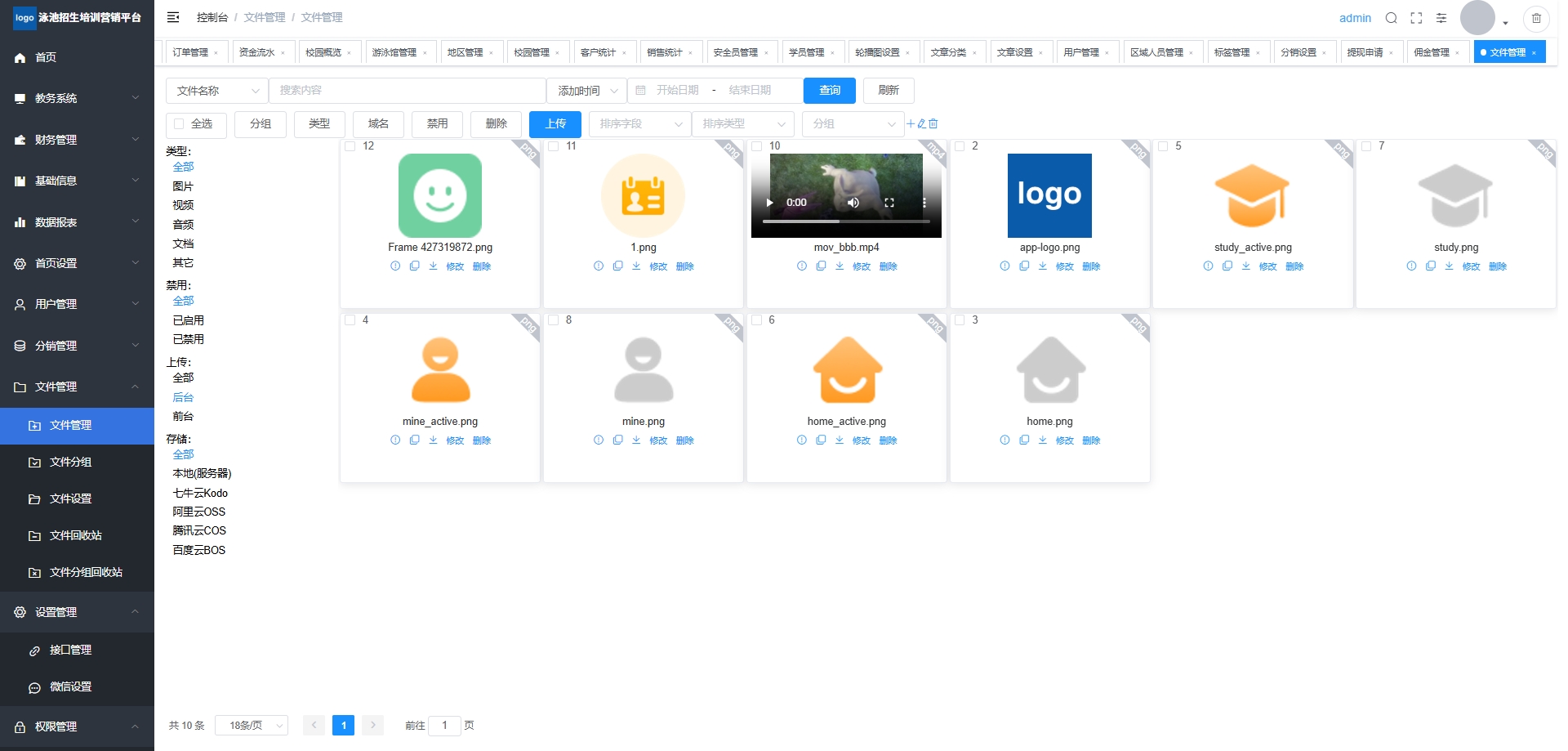1568x751 pixels.
Task: Show info icon for mine.png
Action: pos(599,440)
